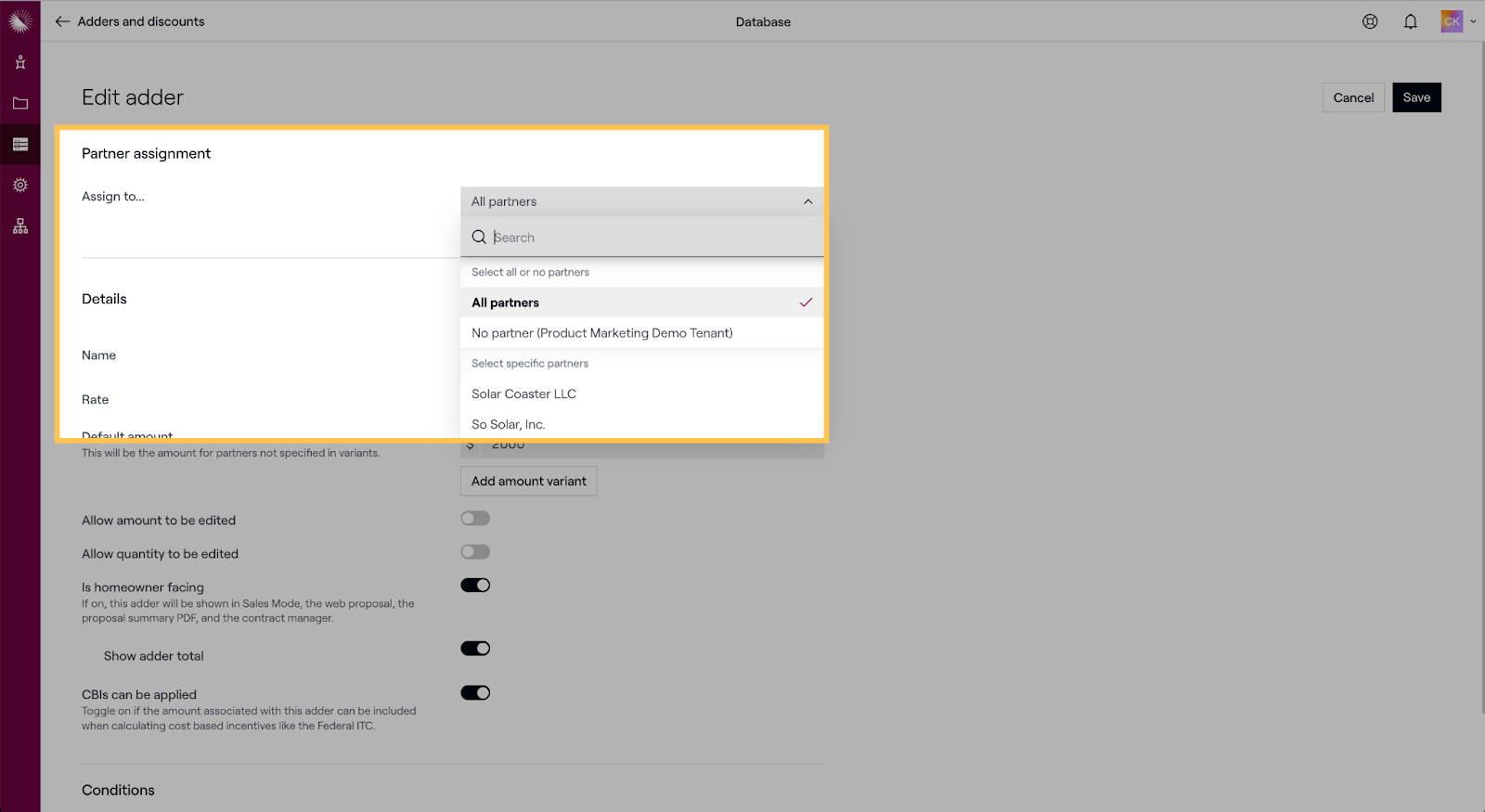The width and height of the screenshot is (1485, 812).
Task: Click the back arrow beside Adders and discounts
Action: pos(62,21)
